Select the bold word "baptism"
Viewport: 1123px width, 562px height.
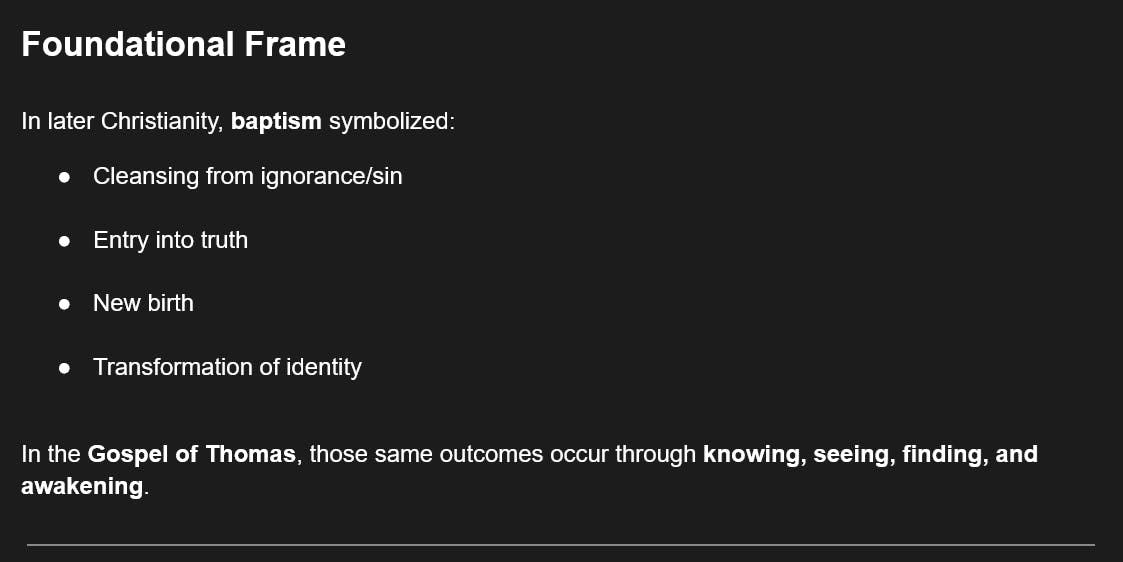pos(276,122)
